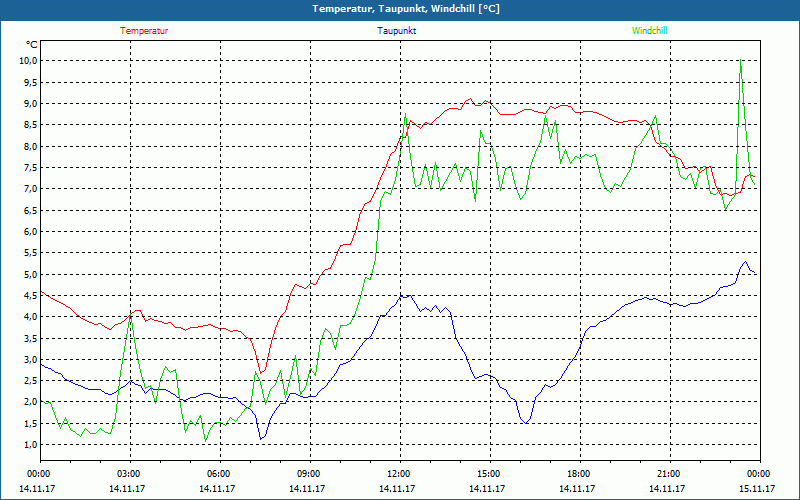Image resolution: width=800 pixels, height=500 pixels.
Task: Click the '6,5' y-axis value
Action: click(x=31, y=210)
